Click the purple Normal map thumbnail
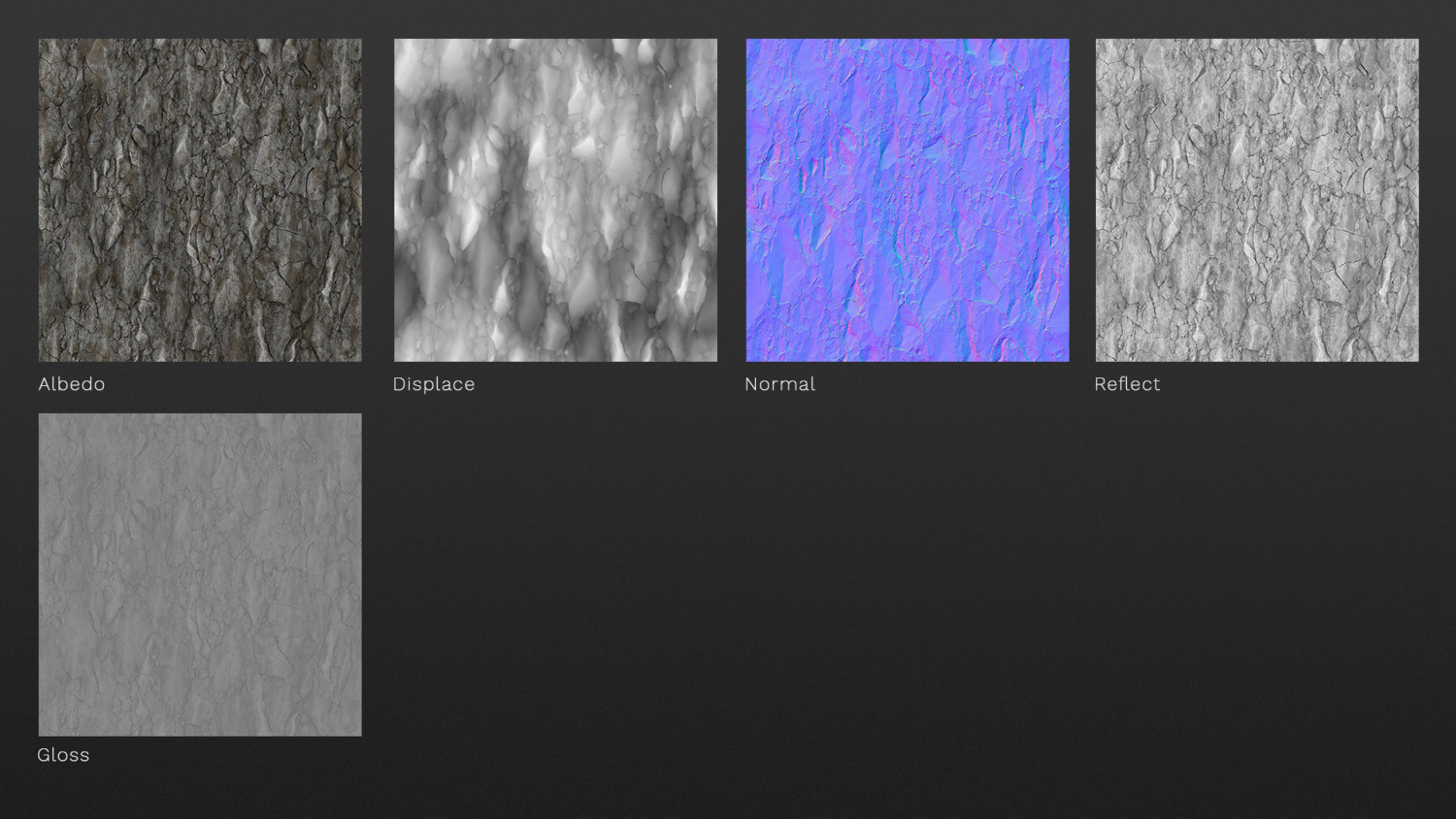The height and width of the screenshot is (819, 1456). click(908, 200)
